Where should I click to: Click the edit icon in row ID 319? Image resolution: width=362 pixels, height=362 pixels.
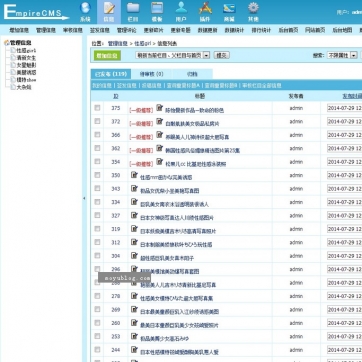[x=134, y=229]
